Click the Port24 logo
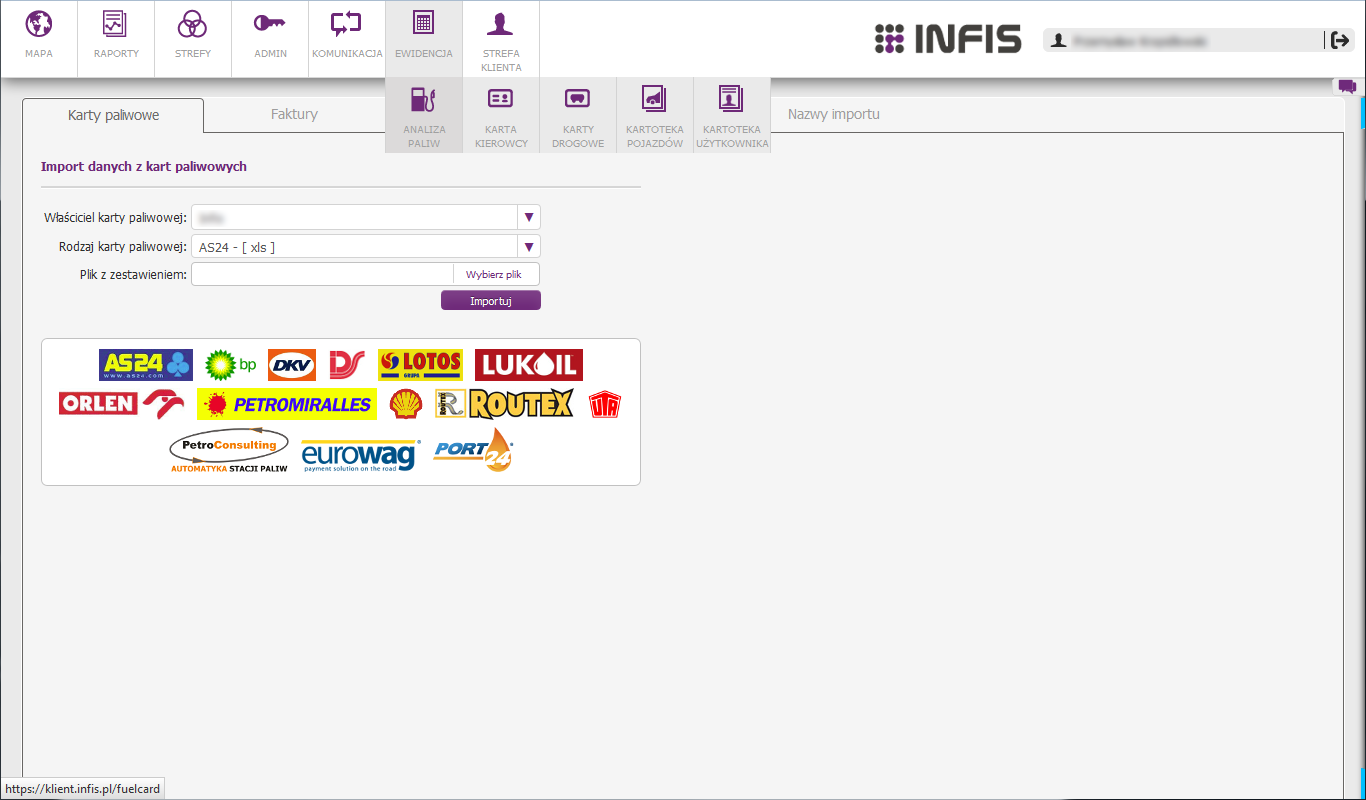Viewport: 1366px width, 800px height. (x=473, y=450)
